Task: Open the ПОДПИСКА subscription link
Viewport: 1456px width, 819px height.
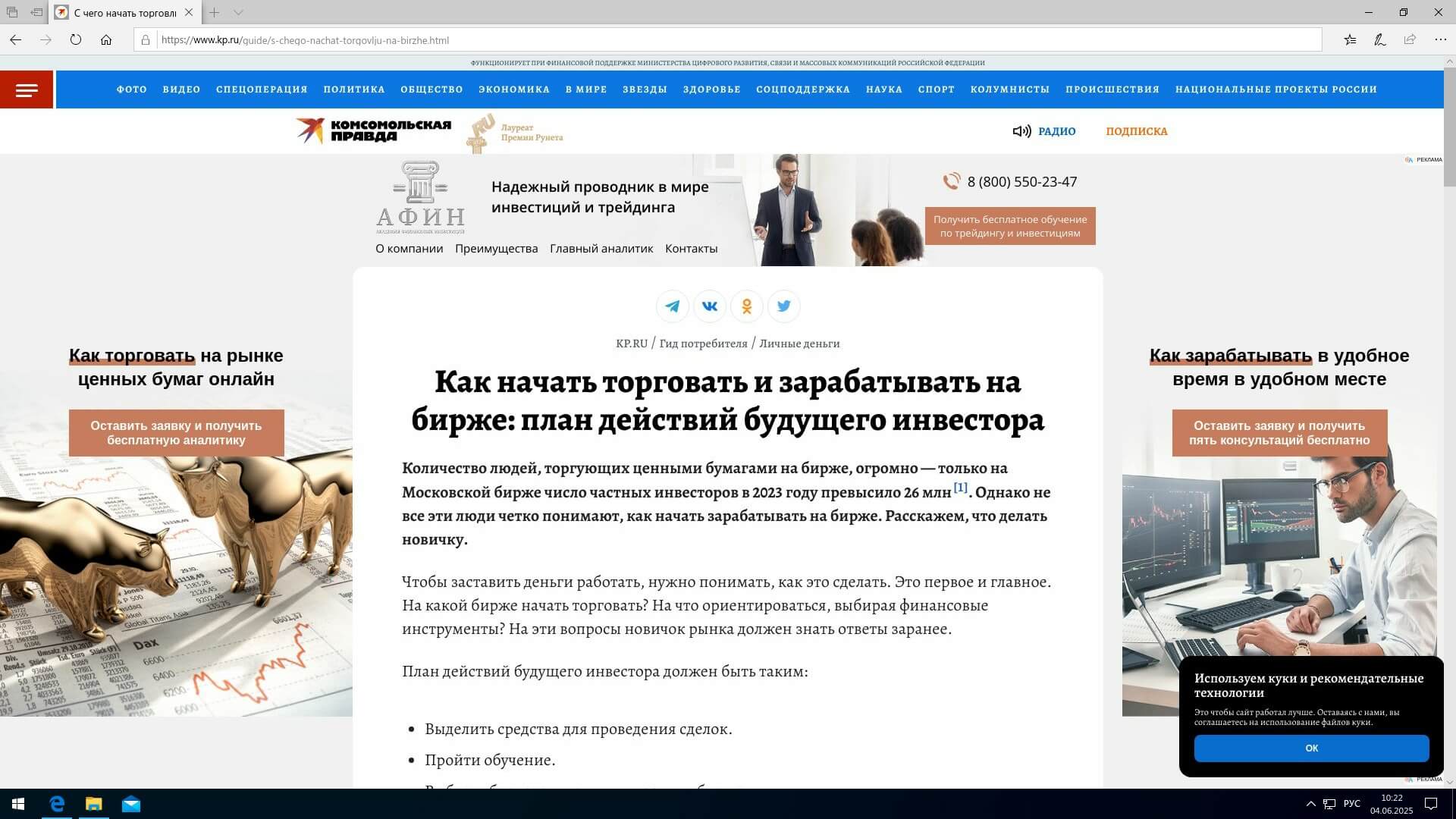Action: 1136,131
